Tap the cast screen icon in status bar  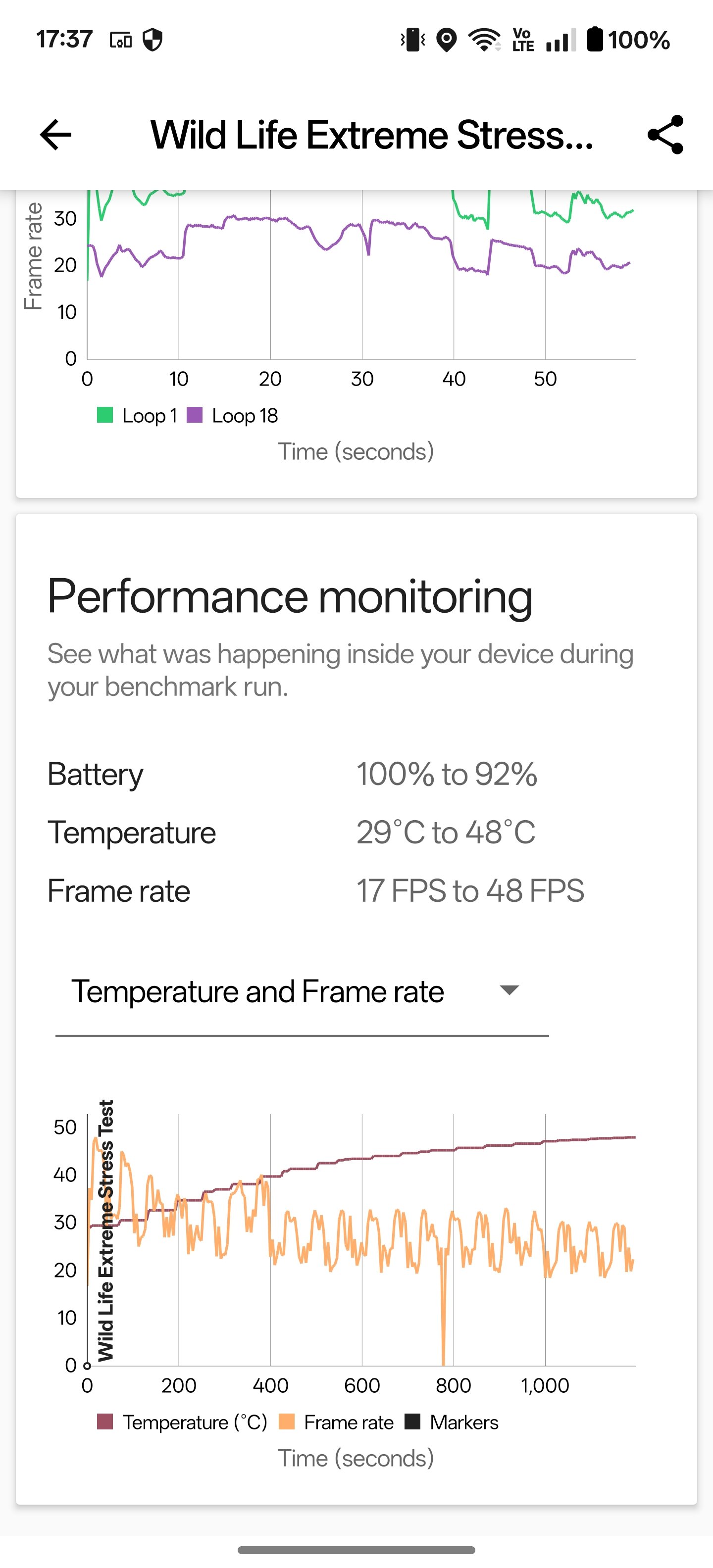point(120,40)
